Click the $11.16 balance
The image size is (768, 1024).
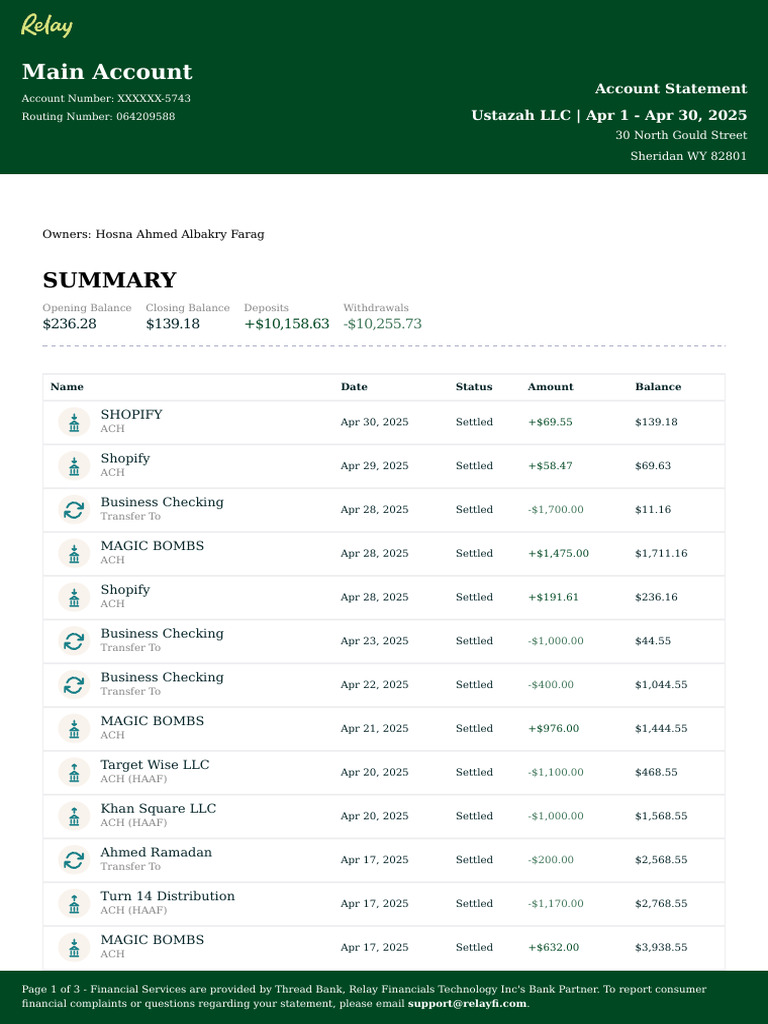653,510
